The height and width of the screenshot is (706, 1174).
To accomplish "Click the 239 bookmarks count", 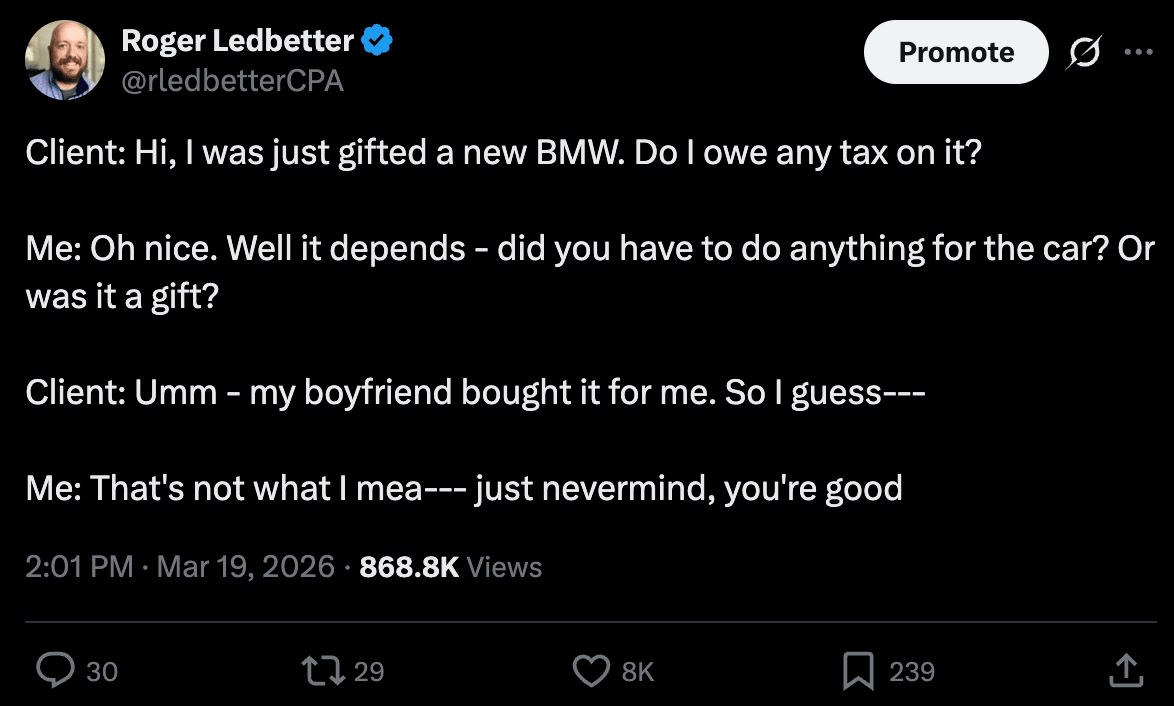I will click(912, 671).
